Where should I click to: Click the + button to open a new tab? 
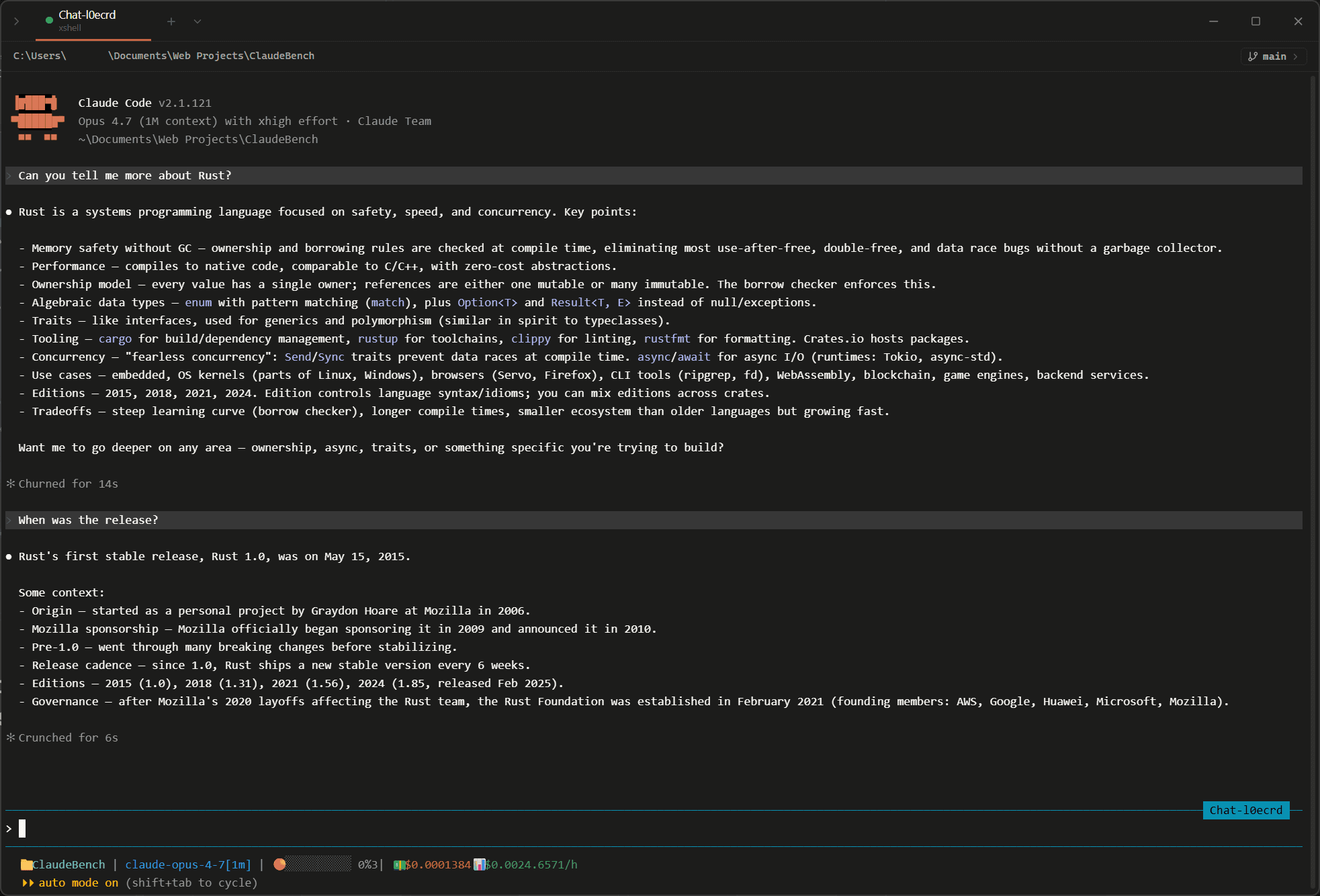tap(171, 21)
